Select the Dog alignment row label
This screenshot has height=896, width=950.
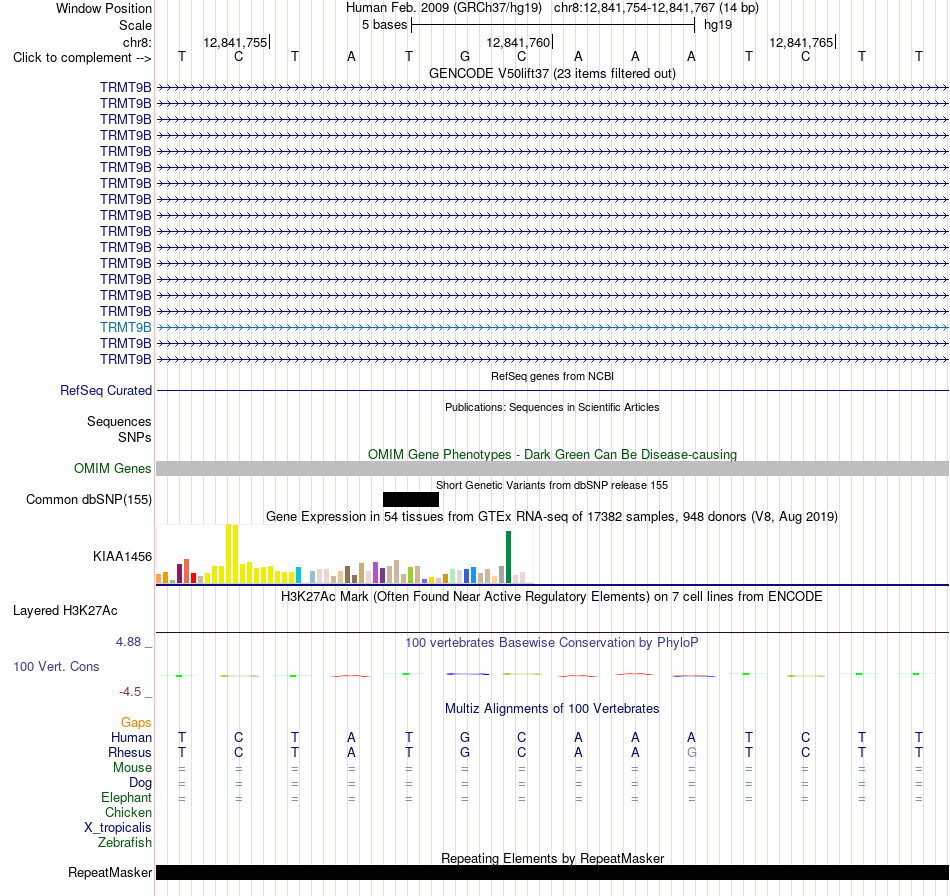(141, 783)
